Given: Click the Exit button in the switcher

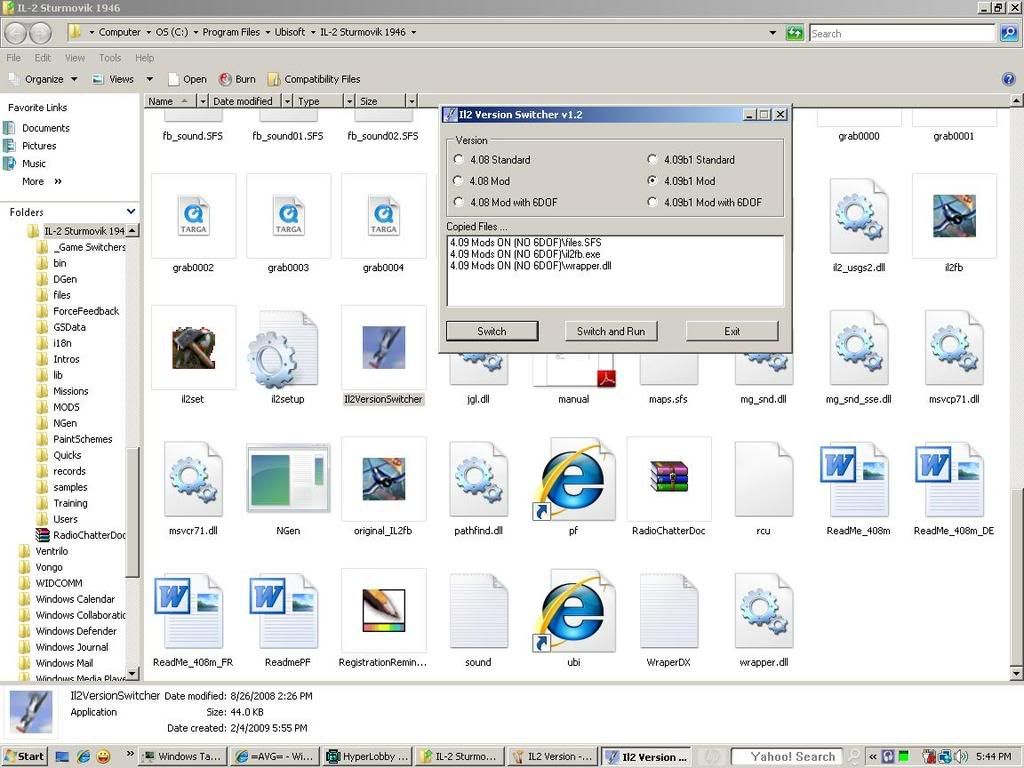Looking at the screenshot, I should (x=732, y=331).
